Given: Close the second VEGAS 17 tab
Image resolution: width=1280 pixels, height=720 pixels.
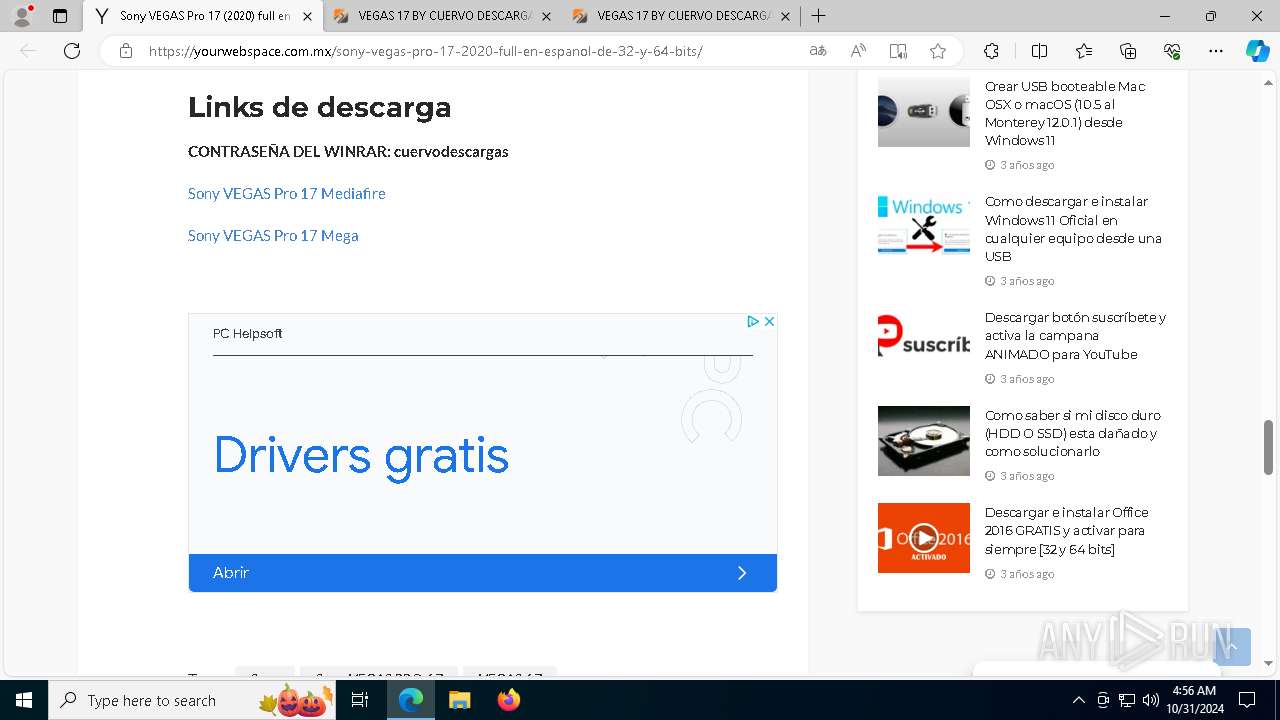Looking at the screenshot, I should click(547, 16).
